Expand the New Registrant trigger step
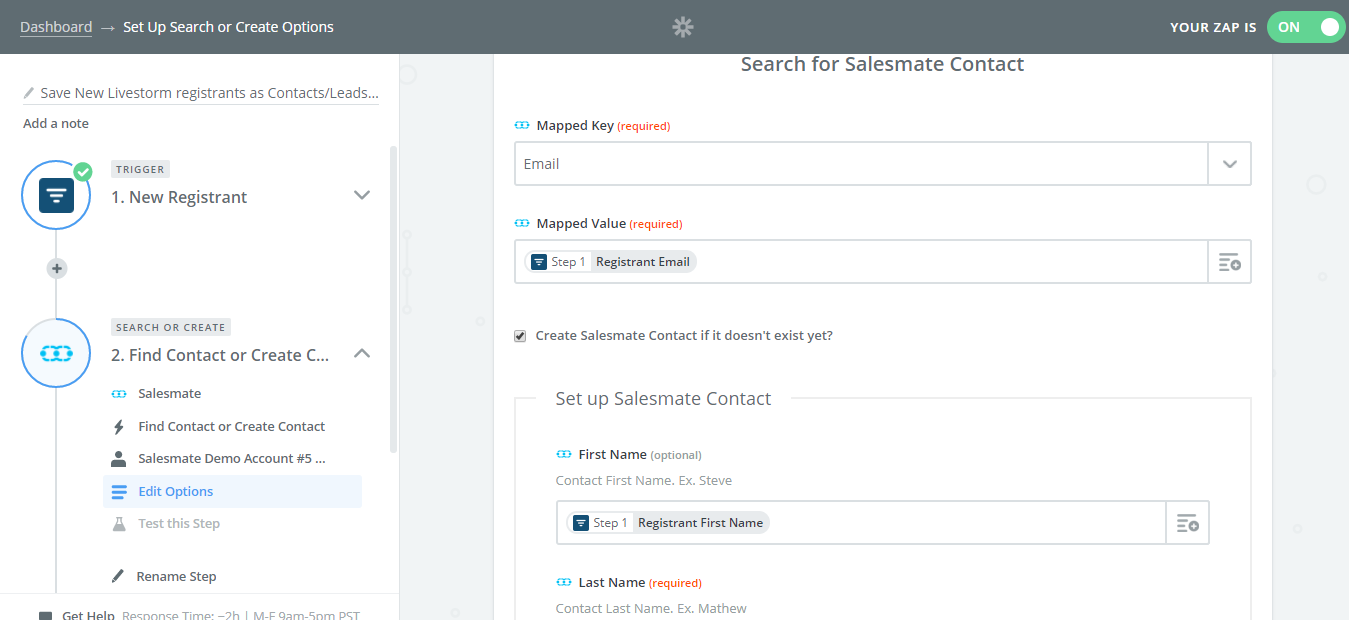The image size is (1349, 620). coord(362,195)
